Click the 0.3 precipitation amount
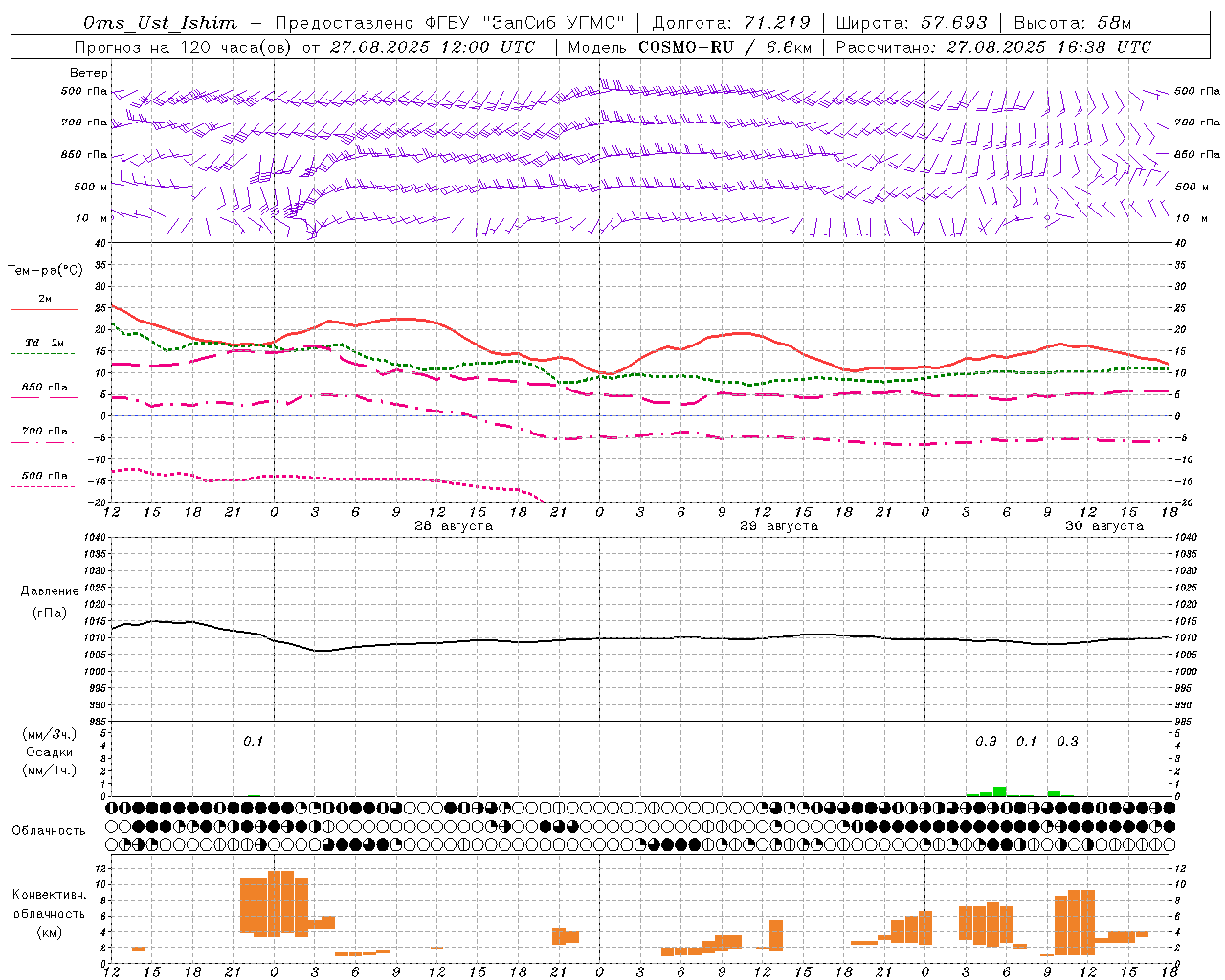Image resolution: width=1225 pixels, height=980 pixels. pos(1067,742)
